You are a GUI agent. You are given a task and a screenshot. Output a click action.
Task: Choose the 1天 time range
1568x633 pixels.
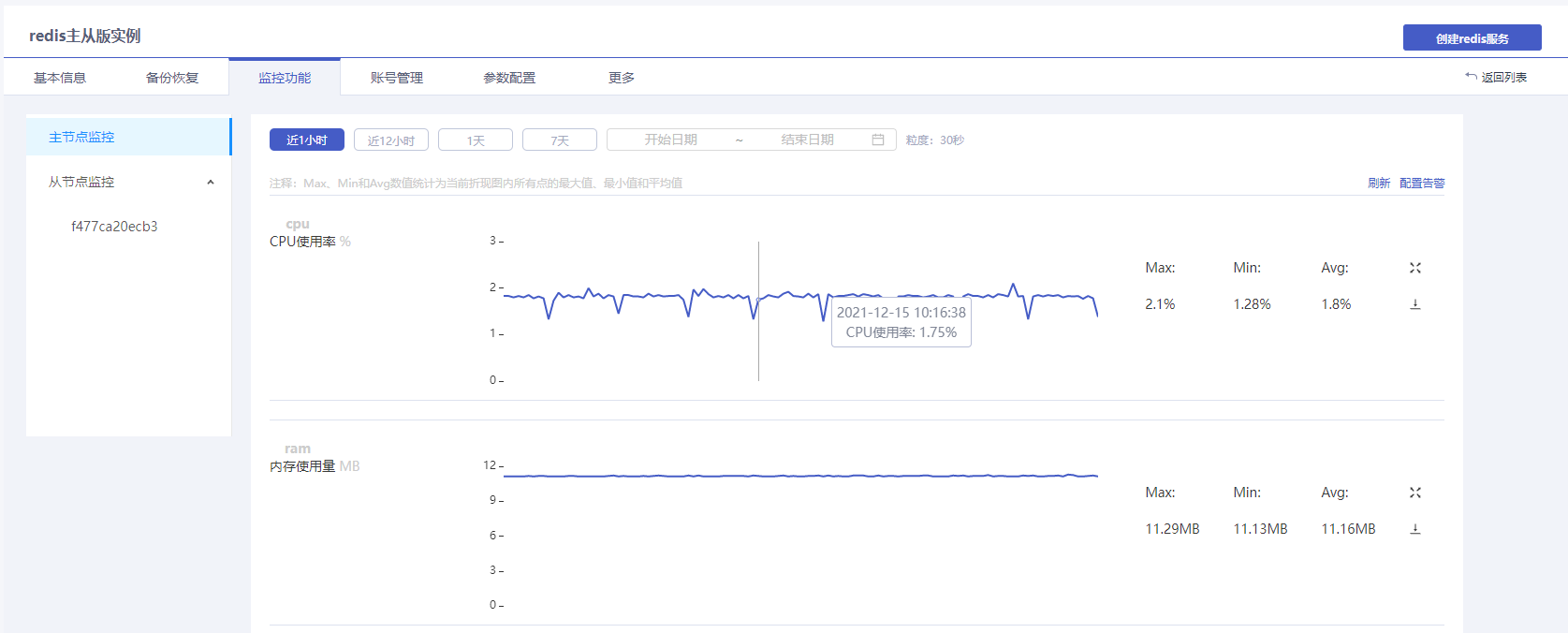click(476, 140)
